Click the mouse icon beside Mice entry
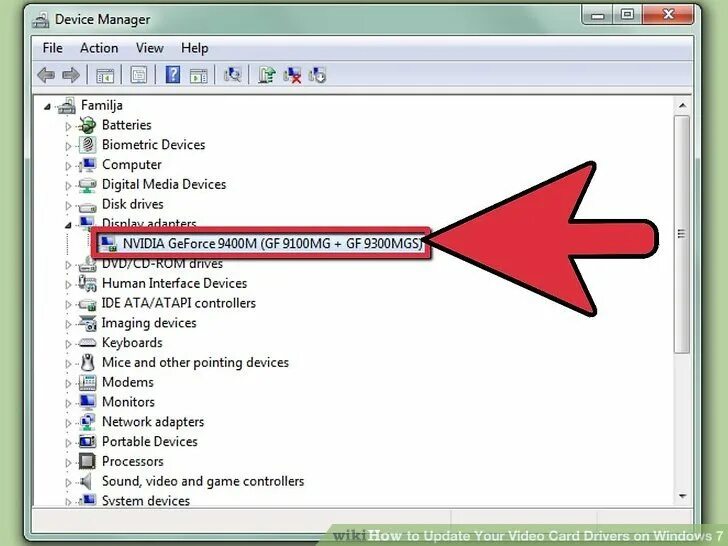The height and width of the screenshot is (546, 728). coord(87,363)
